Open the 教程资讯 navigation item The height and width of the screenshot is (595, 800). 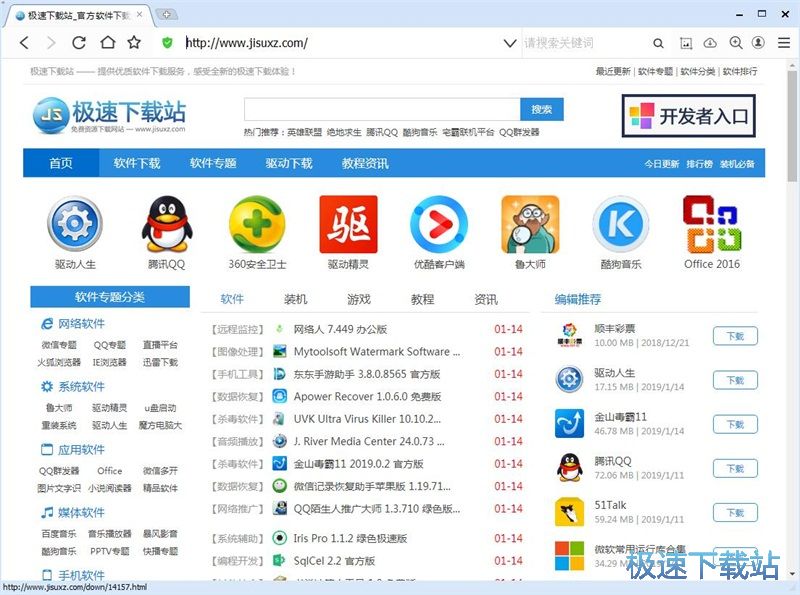pos(365,163)
